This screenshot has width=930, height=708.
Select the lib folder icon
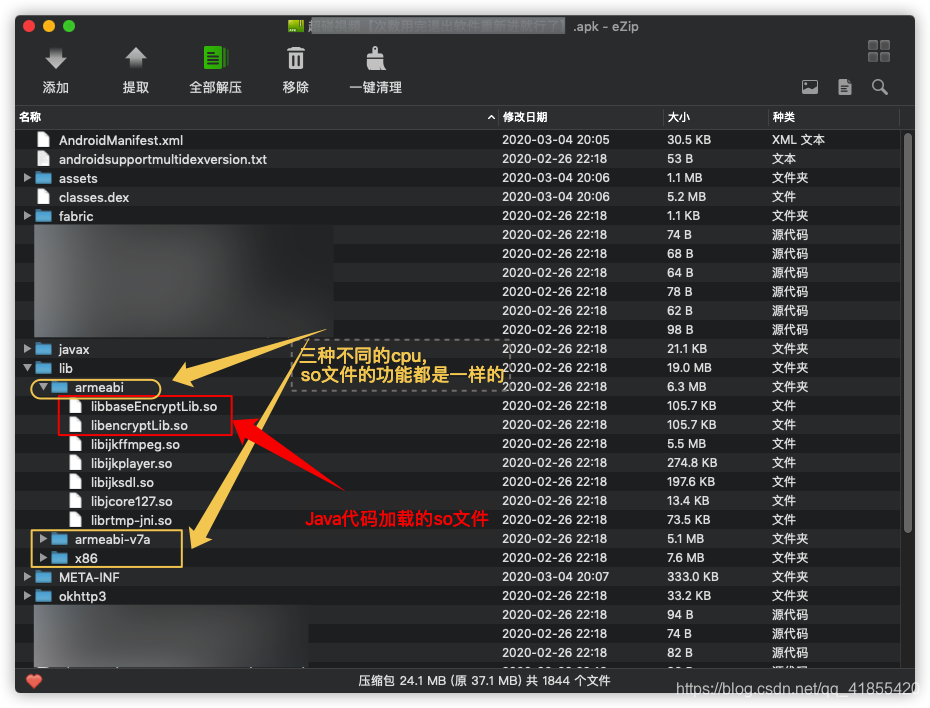tap(43, 368)
